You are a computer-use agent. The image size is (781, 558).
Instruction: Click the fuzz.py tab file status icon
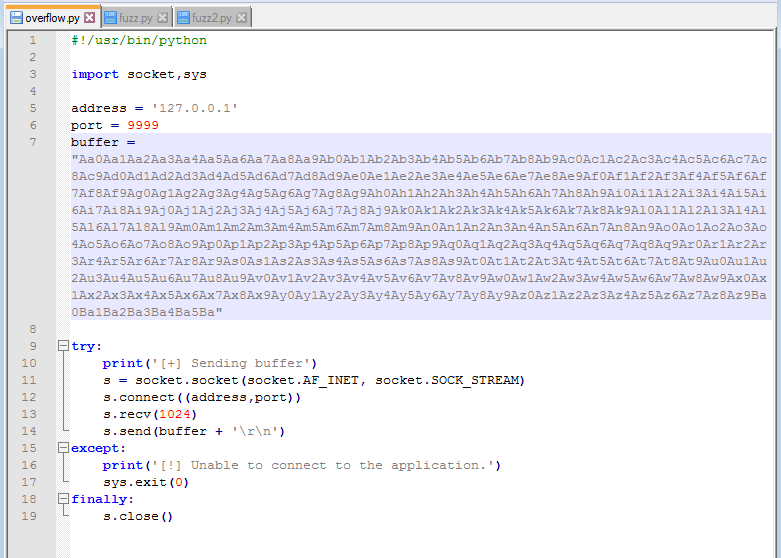[x=110, y=18]
